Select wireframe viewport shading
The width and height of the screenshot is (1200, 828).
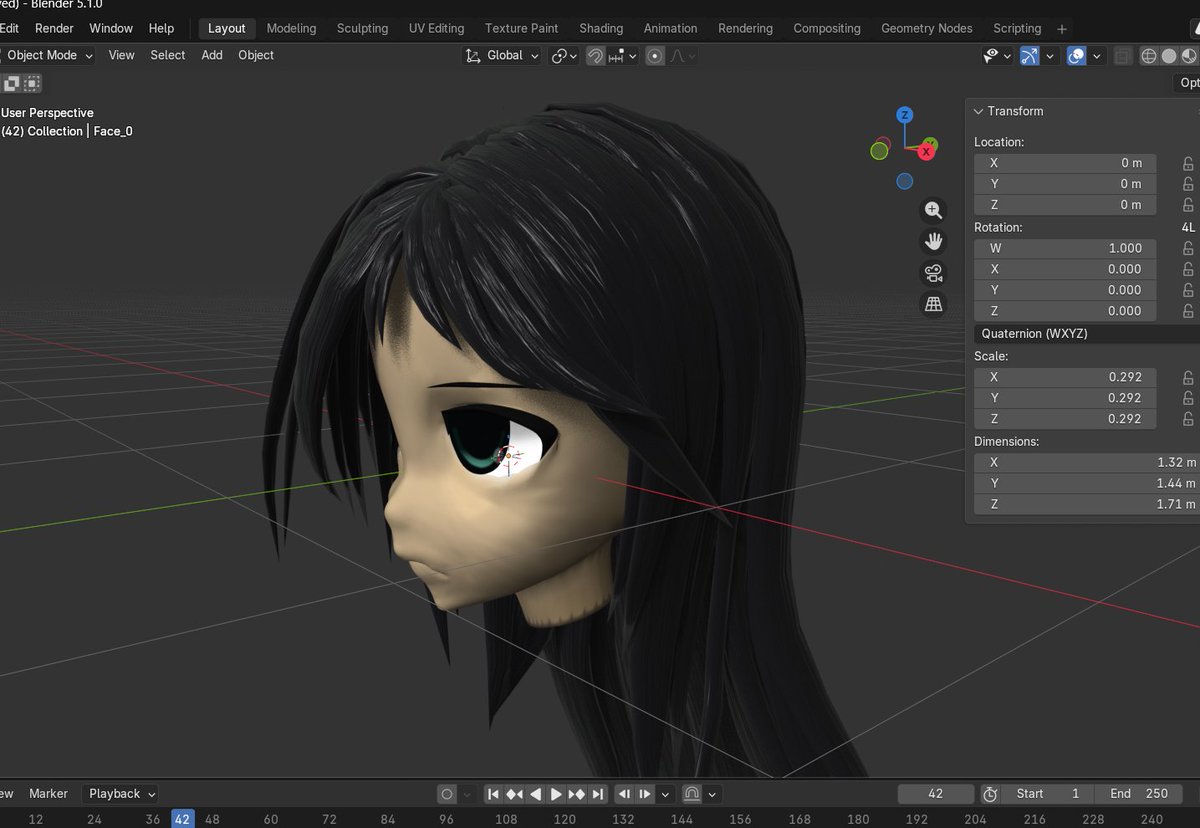point(1149,56)
